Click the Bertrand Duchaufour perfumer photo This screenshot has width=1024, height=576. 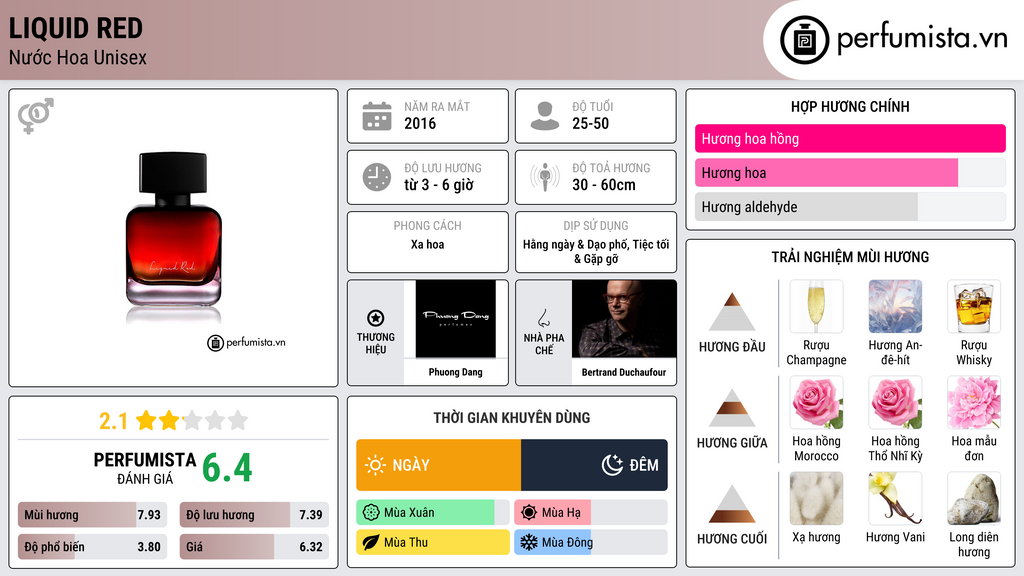(624, 319)
